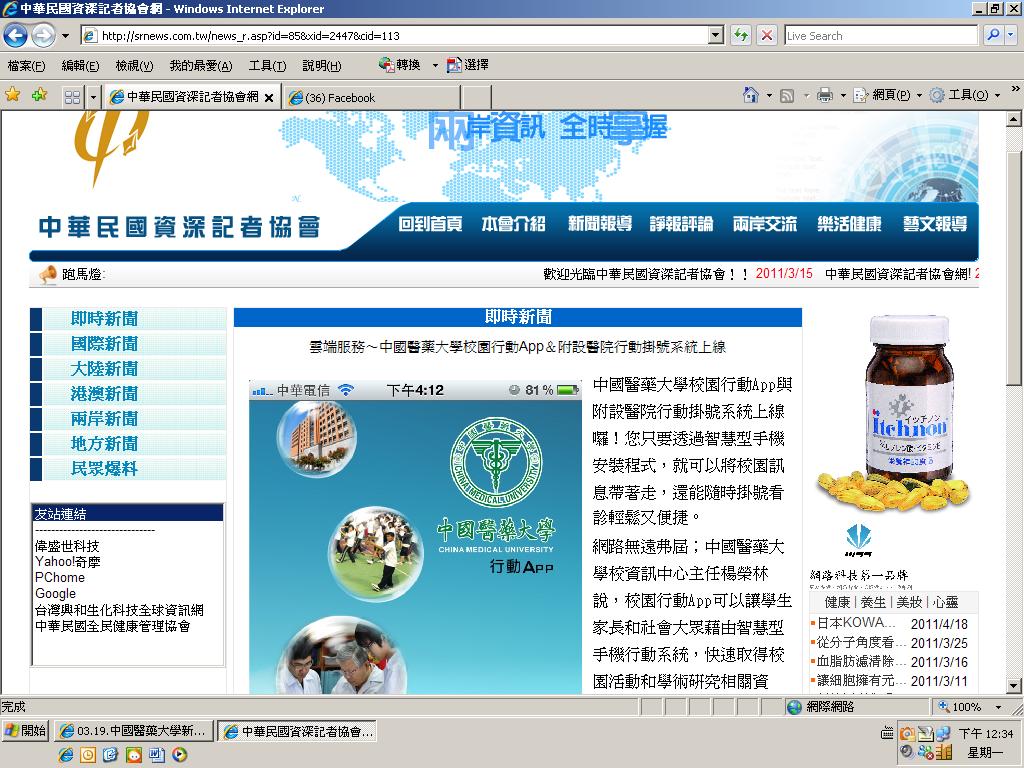Open the Yahoo!奇摩 friend site link
Screen dimensions: 1024x768
pos(67,562)
